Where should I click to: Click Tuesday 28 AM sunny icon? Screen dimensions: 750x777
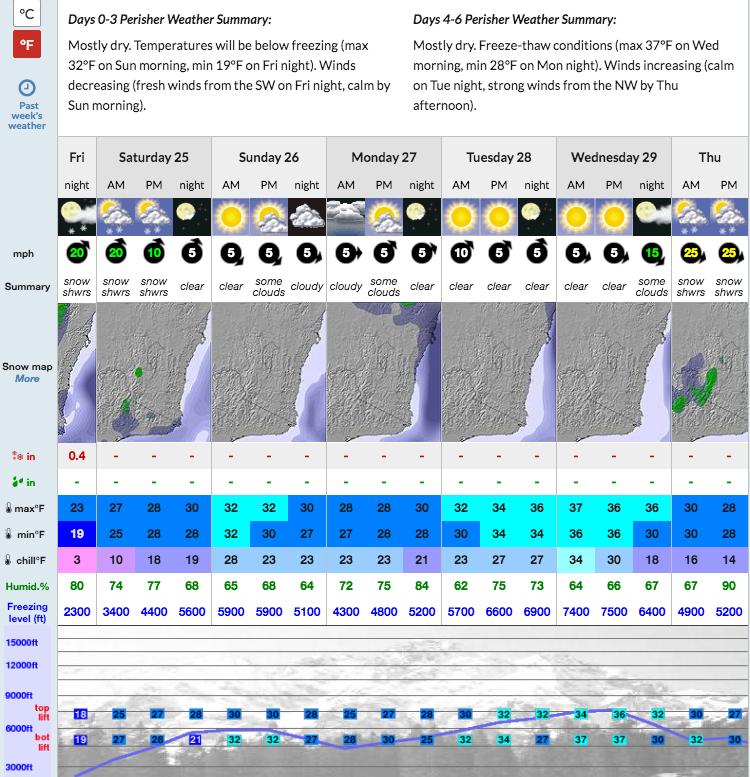pos(461,217)
